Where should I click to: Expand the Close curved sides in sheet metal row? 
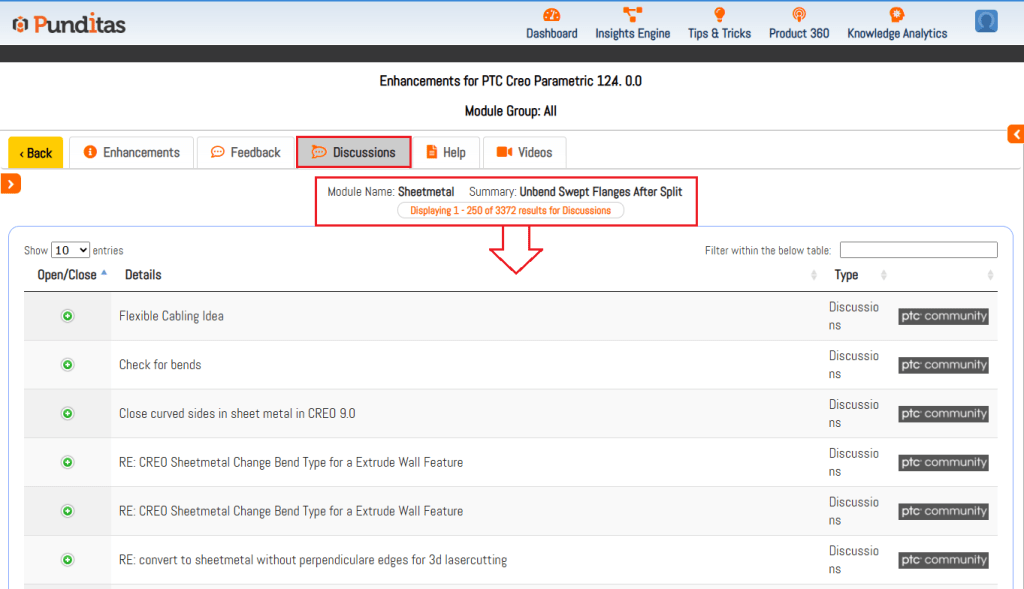coord(68,413)
